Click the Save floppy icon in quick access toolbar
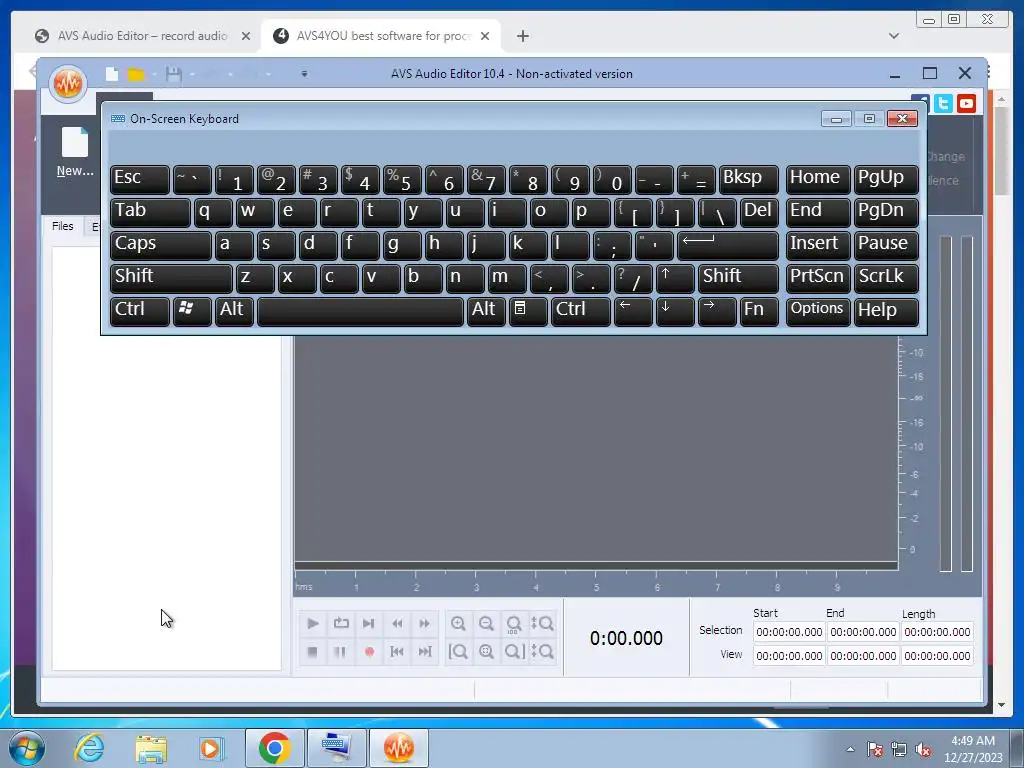 coord(174,74)
